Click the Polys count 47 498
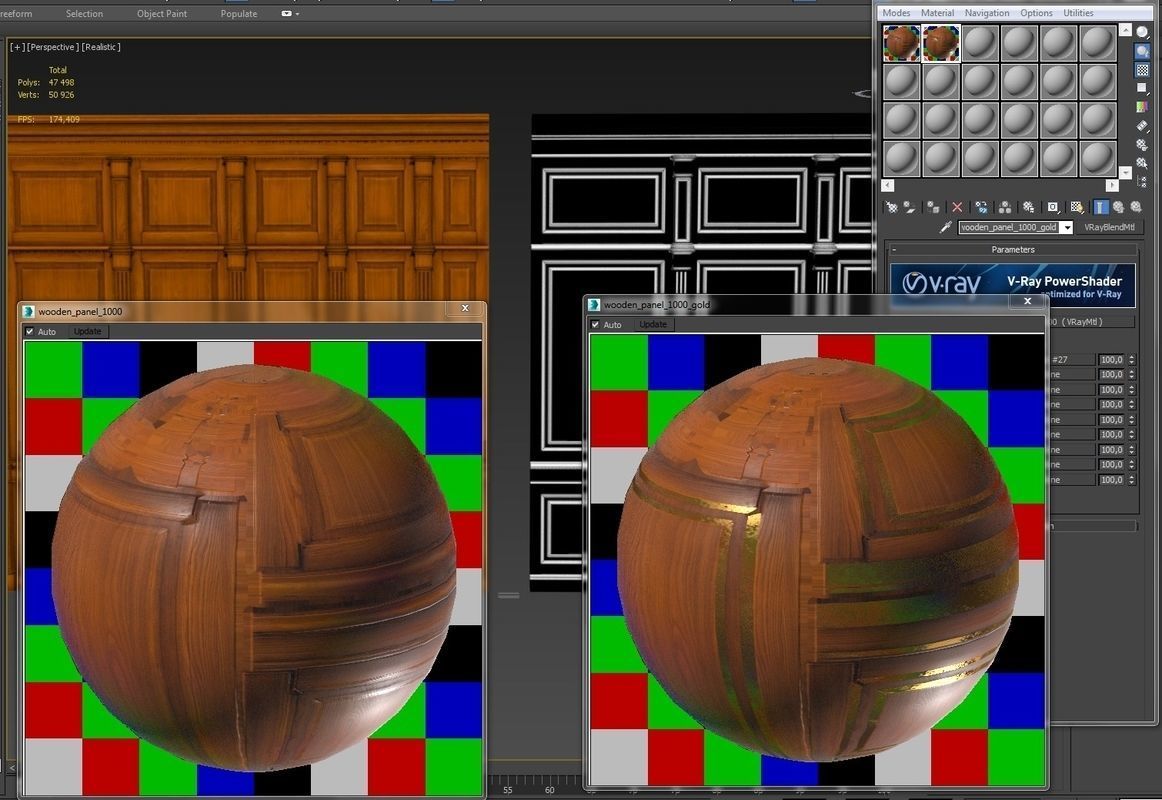Screen dimensions: 1162x800 pyautogui.click(x=62, y=82)
